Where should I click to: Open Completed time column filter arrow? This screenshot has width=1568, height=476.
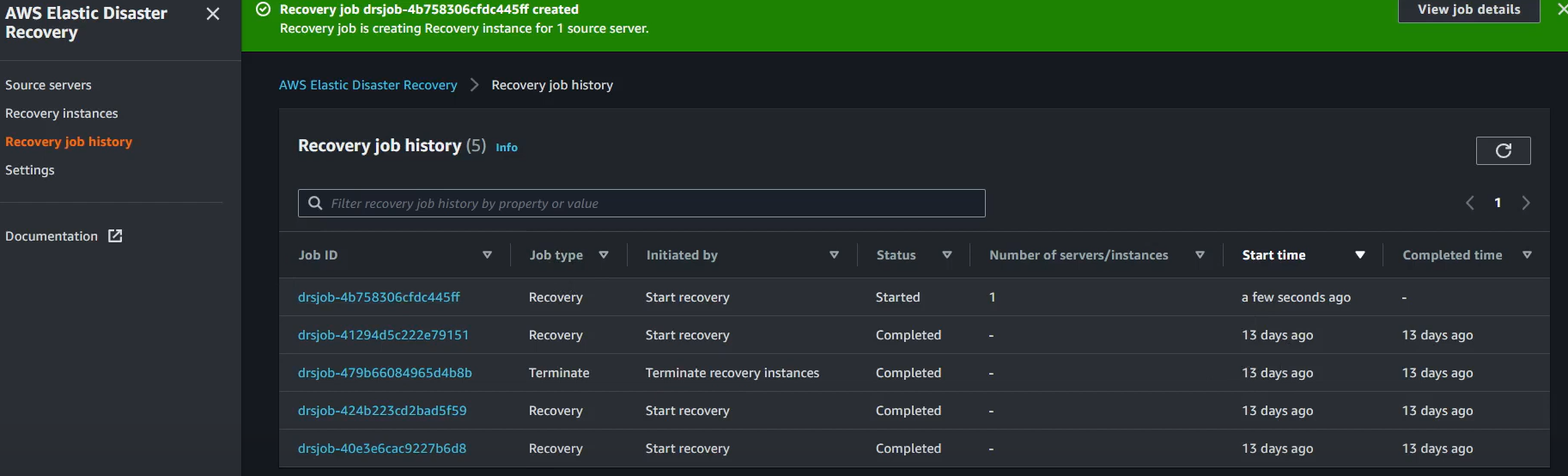pos(1527,254)
